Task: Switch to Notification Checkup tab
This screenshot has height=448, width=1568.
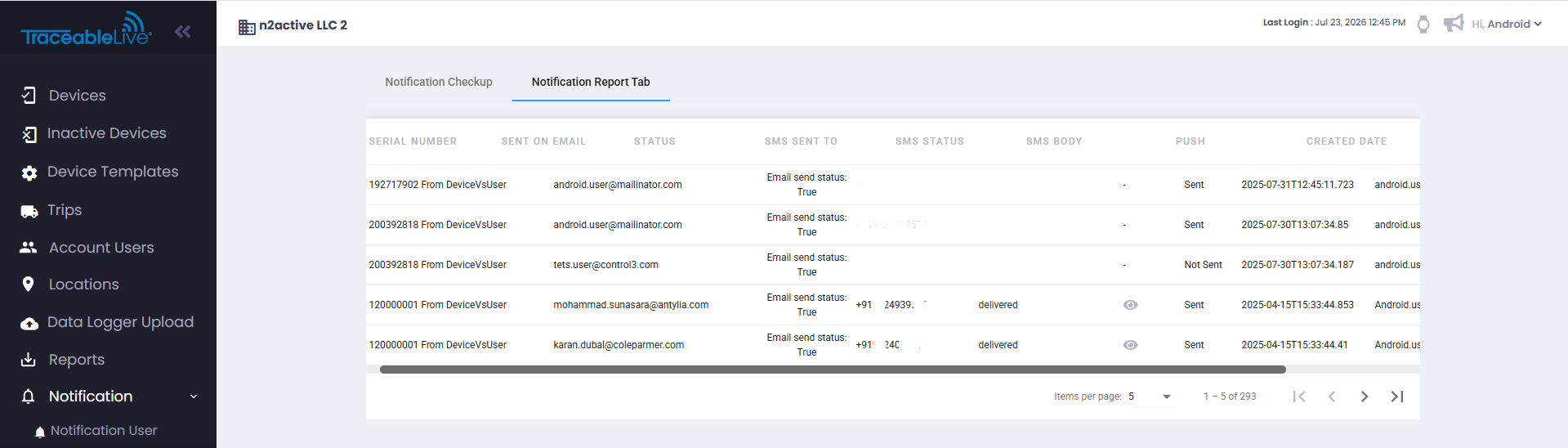Action: [x=439, y=82]
